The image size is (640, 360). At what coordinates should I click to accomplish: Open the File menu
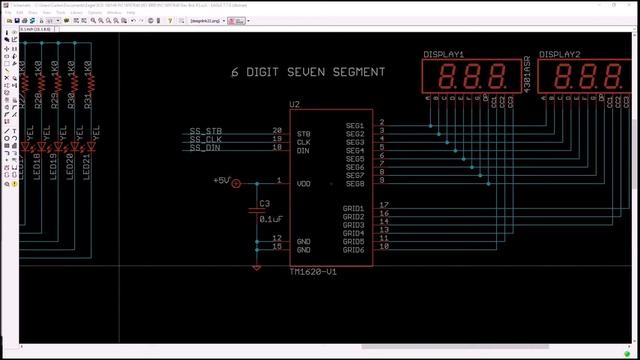8,13
